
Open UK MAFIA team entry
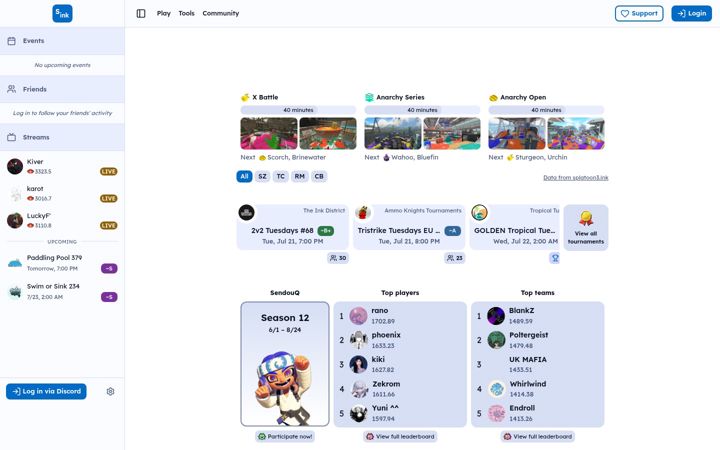click(538, 365)
